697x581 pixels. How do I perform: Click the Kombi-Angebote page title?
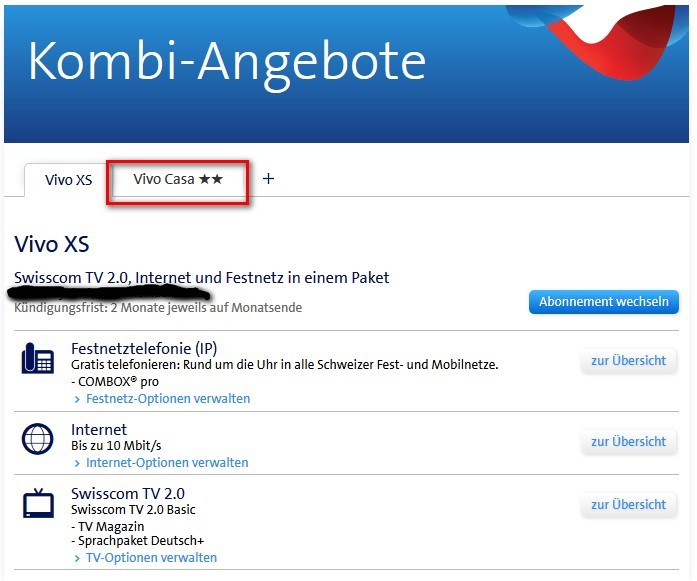pos(227,62)
